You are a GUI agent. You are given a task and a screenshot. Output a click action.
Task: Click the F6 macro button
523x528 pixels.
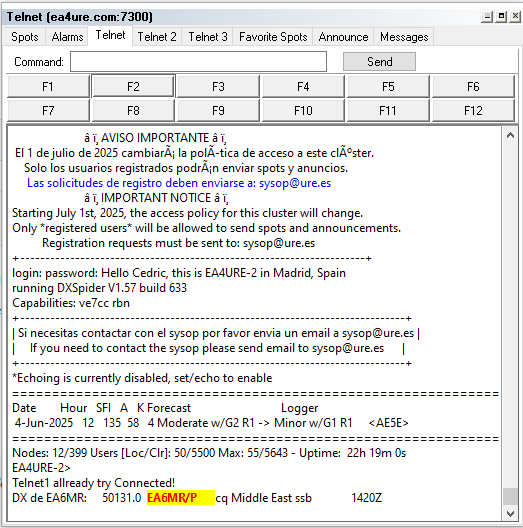coord(473,87)
